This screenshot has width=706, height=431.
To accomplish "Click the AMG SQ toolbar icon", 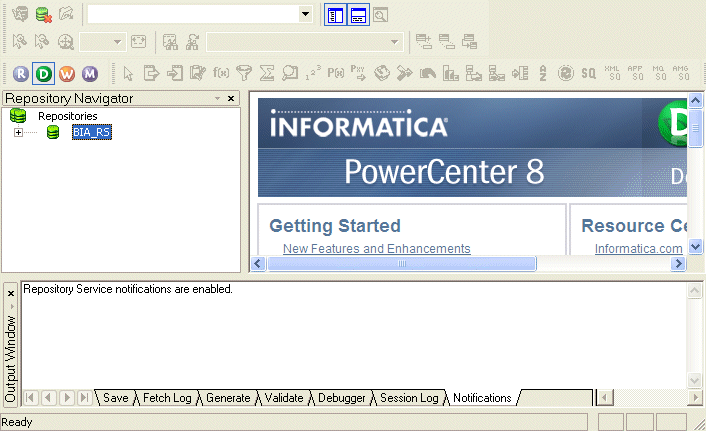I will coord(681,73).
